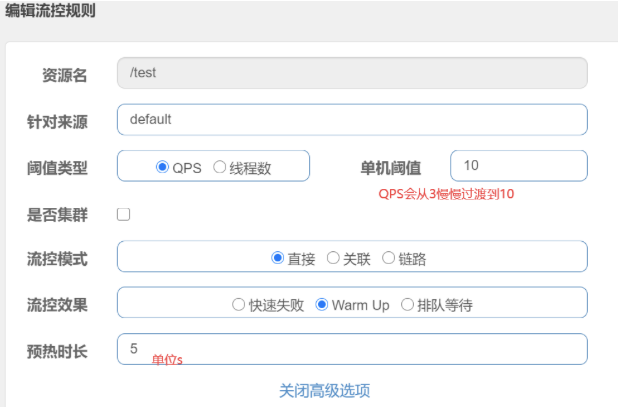Select 关联 flow control mode
Screen dimensions: 619x407
[x=333, y=258]
